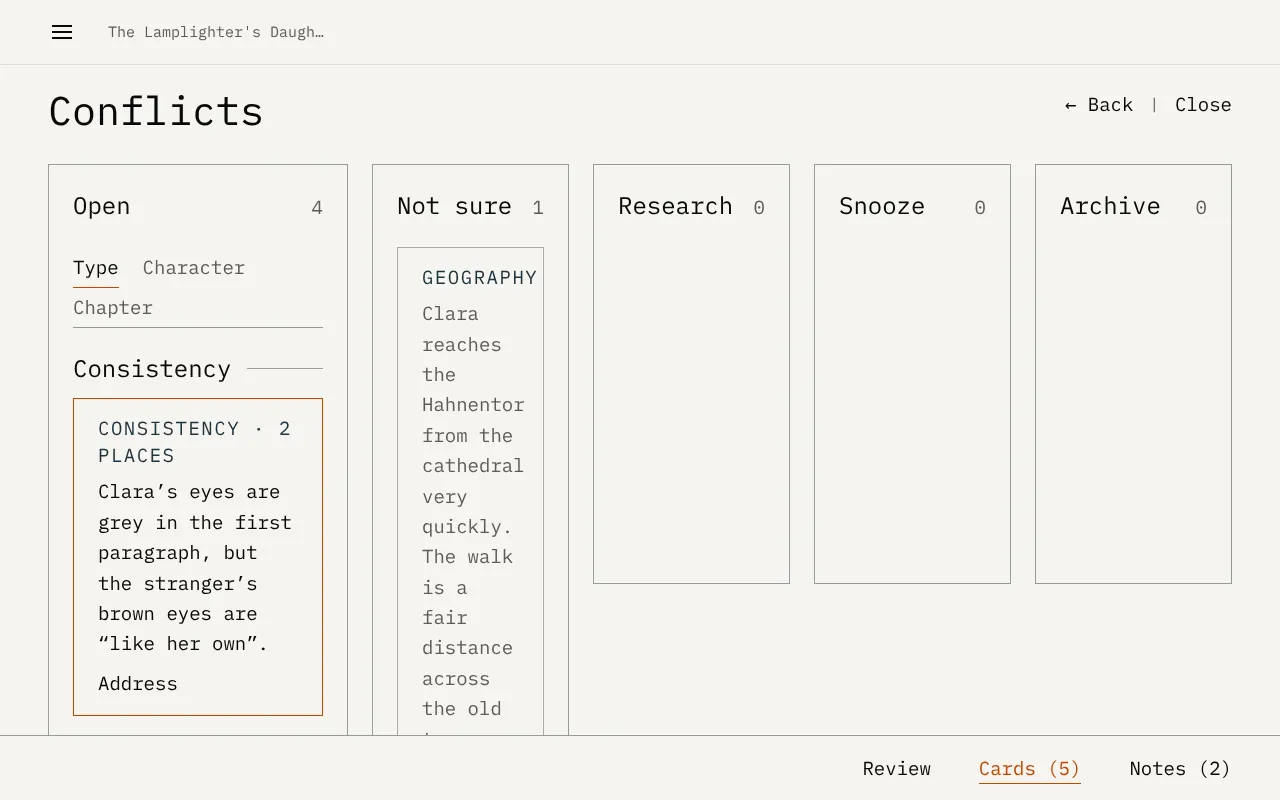Select the empty Research column
This screenshot has width=1280, height=800.
691,374
